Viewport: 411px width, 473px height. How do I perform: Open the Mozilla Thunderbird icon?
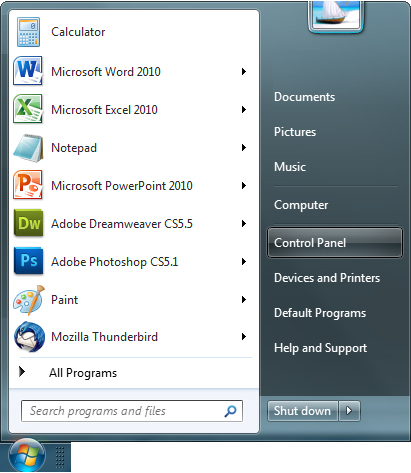[29, 337]
